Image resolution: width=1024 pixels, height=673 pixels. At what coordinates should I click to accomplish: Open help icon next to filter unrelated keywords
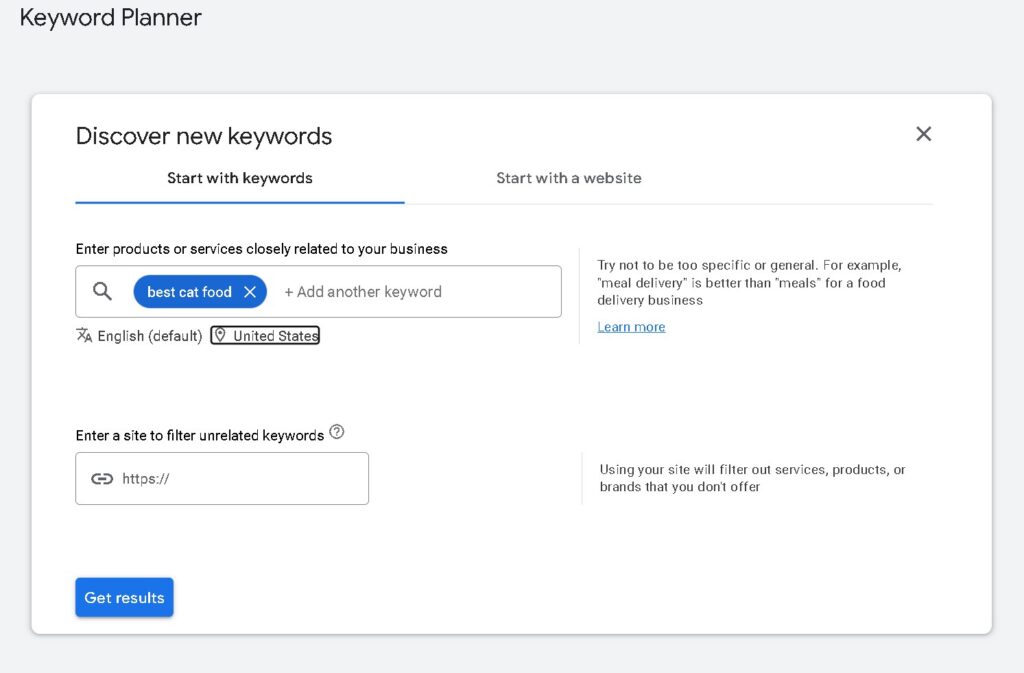[337, 432]
